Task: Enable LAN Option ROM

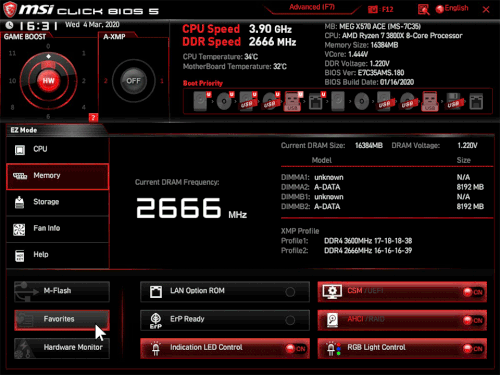Action: [225, 291]
